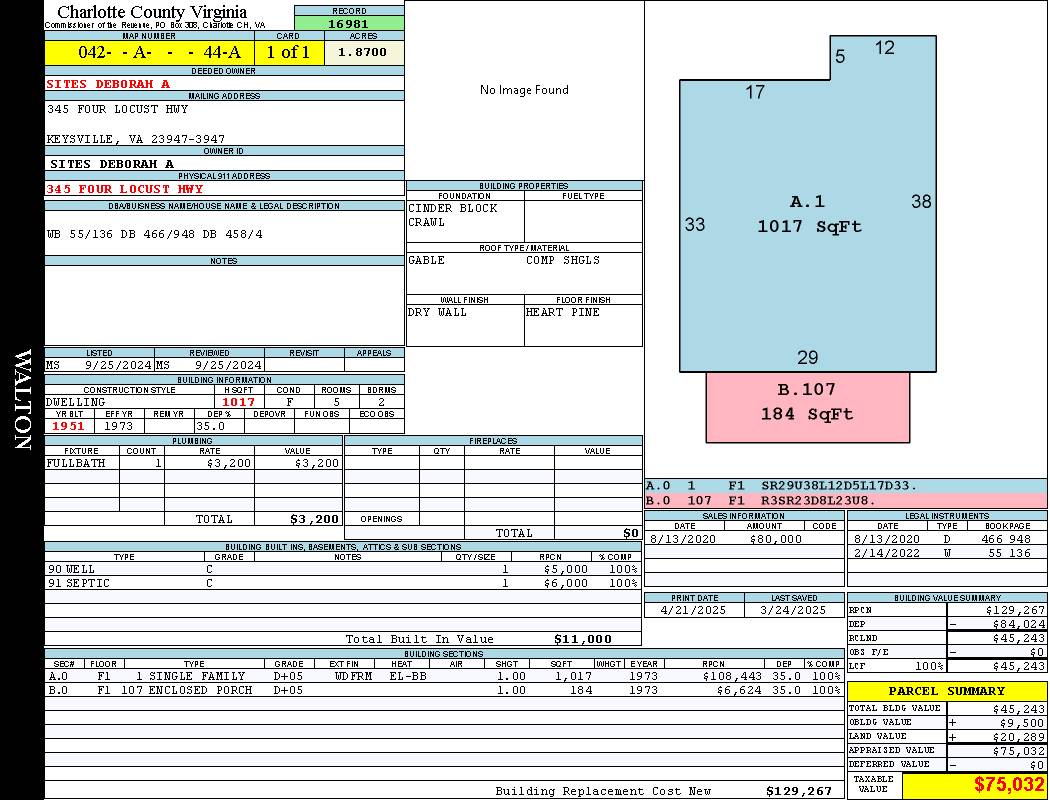Select the yellow Parcel Summary header
Image resolution: width=1050 pixels, height=800 pixels.
[x=946, y=691]
